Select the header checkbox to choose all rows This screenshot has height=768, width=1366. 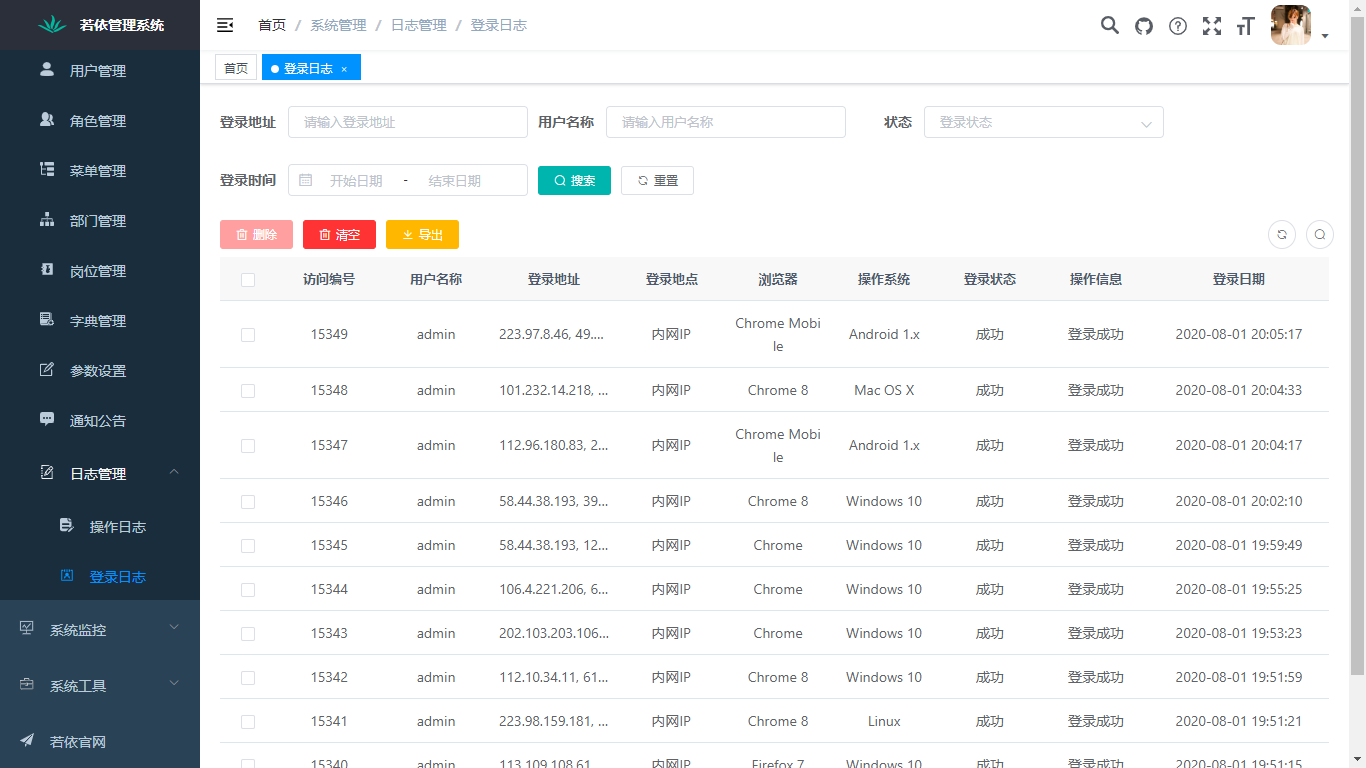pyautogui.click(x=248, y=280)
